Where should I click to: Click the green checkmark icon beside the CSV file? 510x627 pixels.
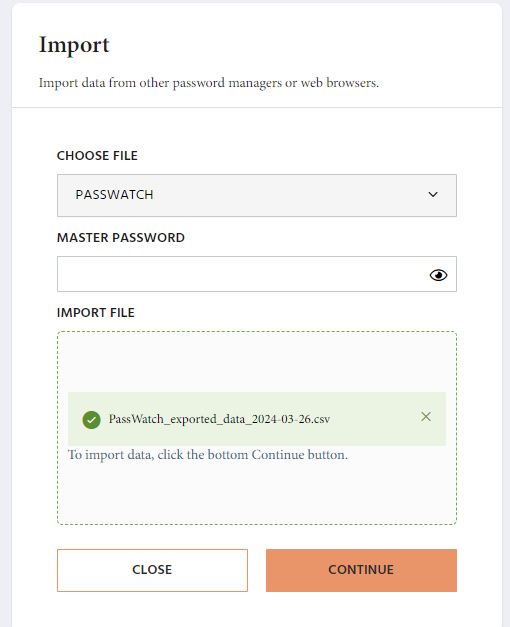click(x=91, y=420)
